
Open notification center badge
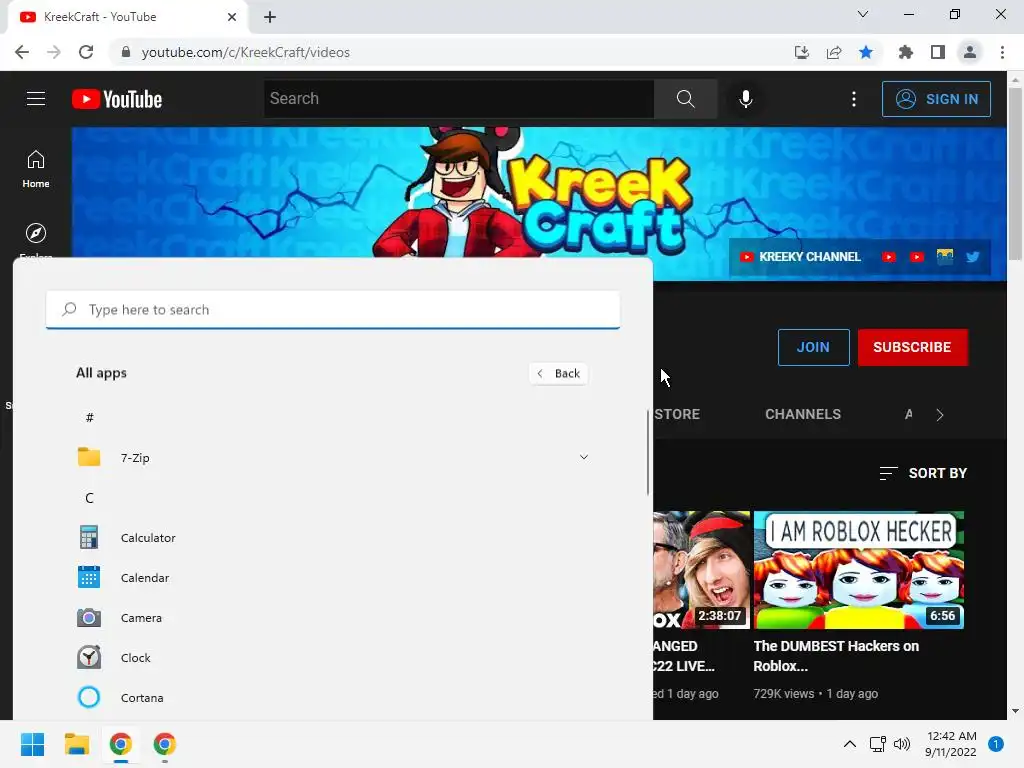pyautogui.click(x=996, y=744)
